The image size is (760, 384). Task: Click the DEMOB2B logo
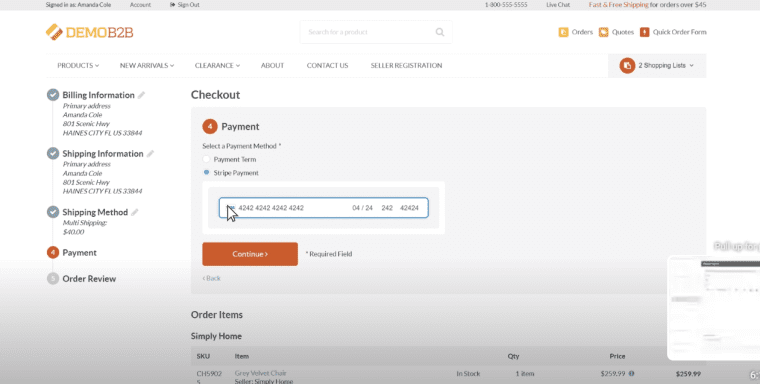[90, 32]
